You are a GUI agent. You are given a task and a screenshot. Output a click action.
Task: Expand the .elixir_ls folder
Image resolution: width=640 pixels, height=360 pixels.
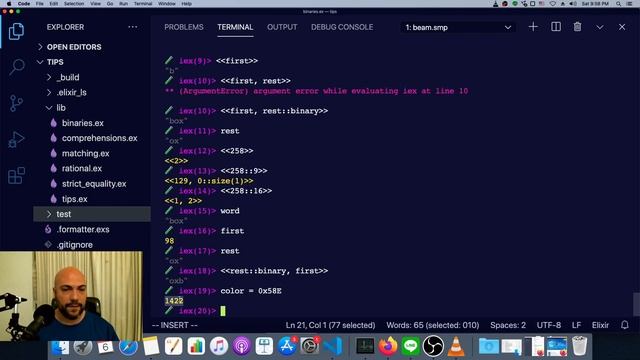click(72, 92)
